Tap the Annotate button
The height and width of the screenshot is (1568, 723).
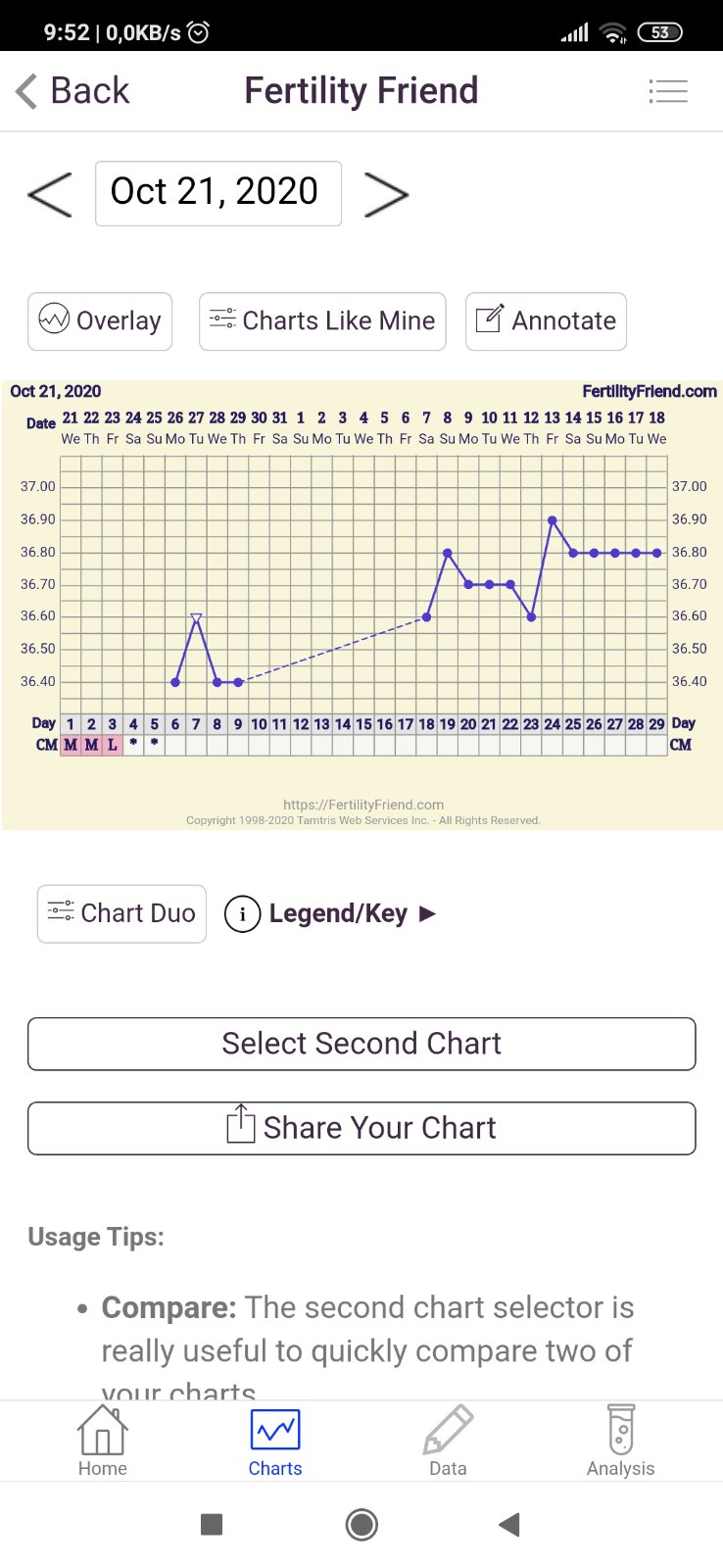(x=546, y=320)
